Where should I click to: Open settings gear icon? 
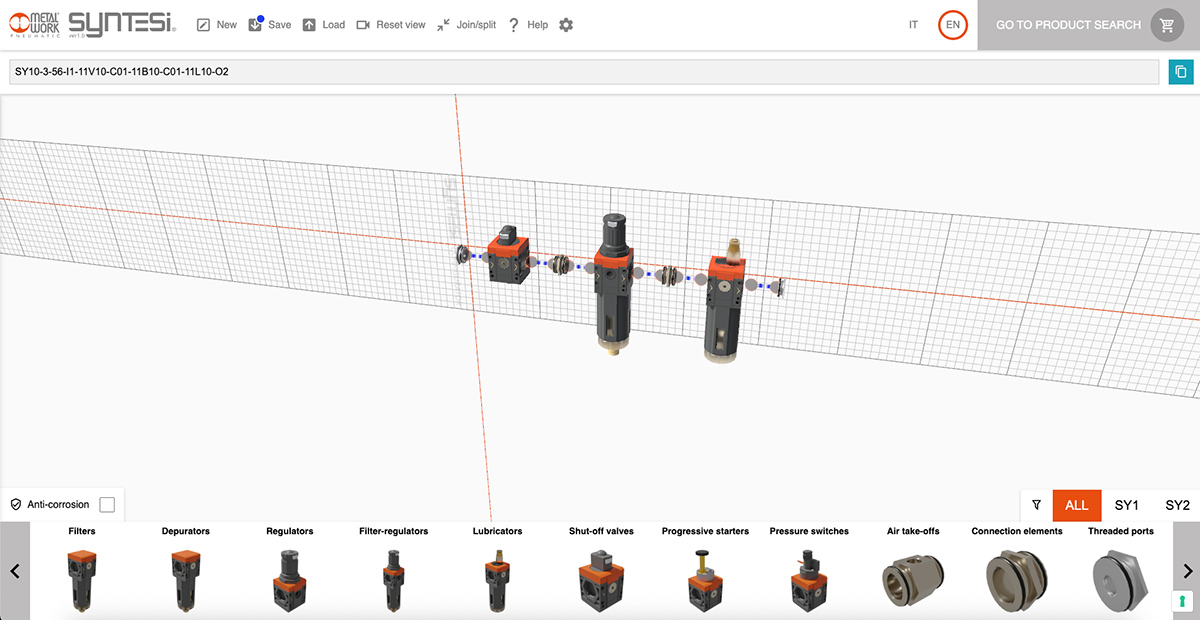(x=566, y=25)
